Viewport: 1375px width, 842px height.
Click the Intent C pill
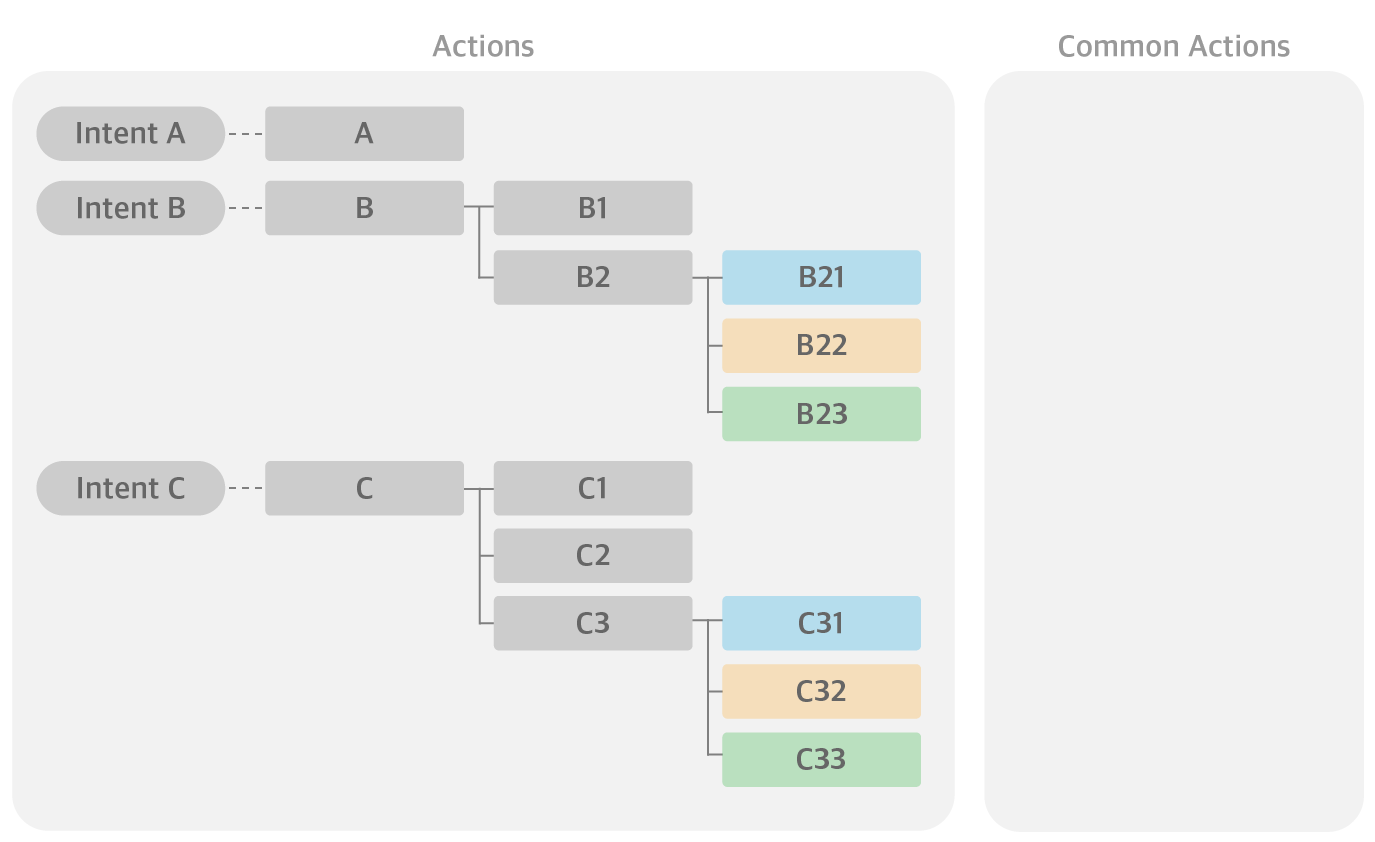[x=130, y=488]
